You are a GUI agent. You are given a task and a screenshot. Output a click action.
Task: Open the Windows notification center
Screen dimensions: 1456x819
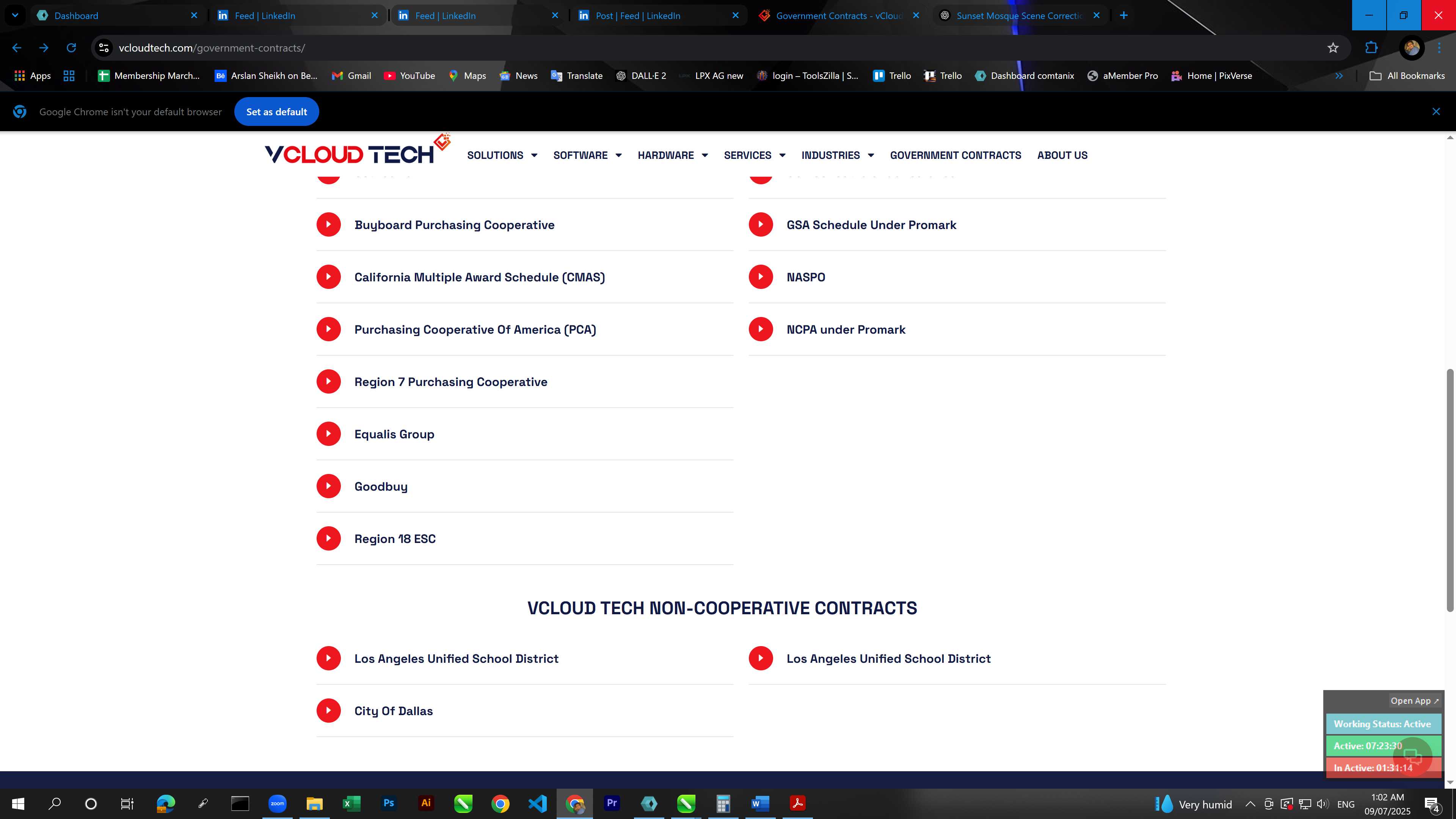click(x=1432, y=804)
